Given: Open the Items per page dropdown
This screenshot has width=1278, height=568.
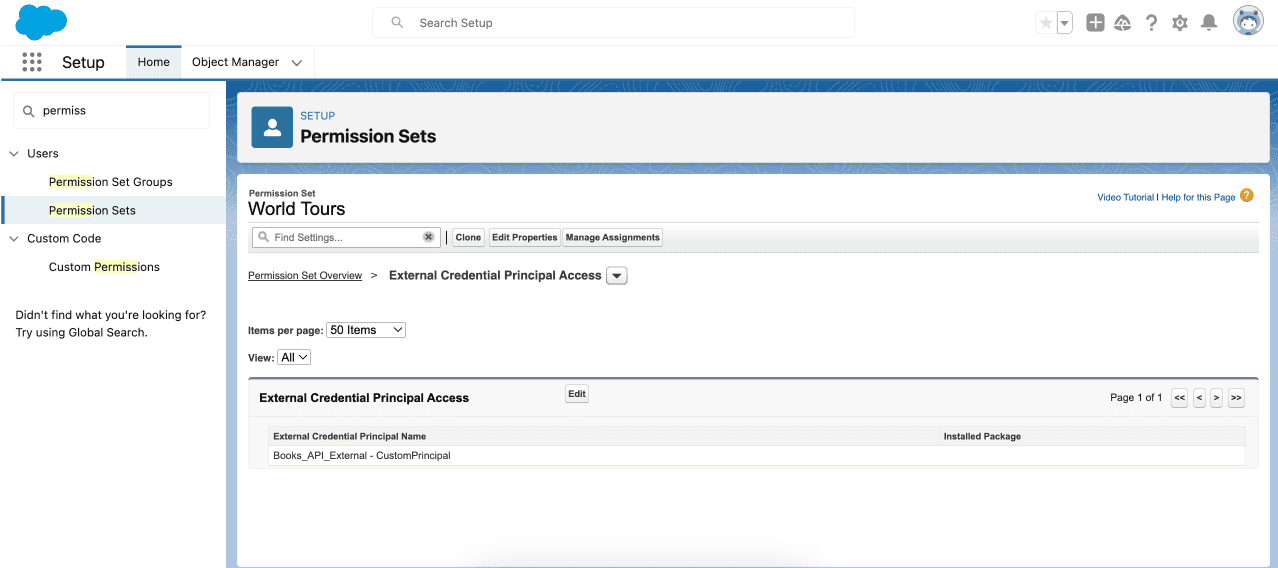Looking at the screenshot, I should [366, 330].
